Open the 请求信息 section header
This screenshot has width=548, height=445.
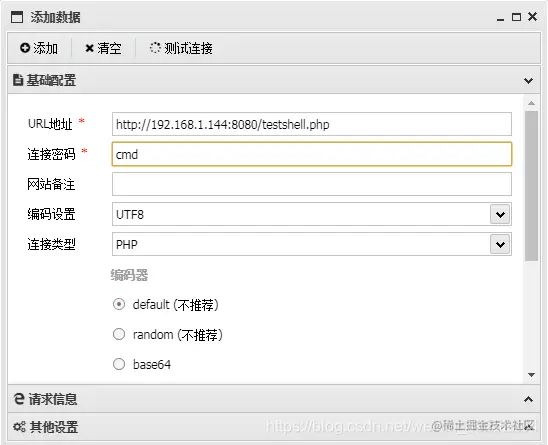pyautogui.click(x=274, y=399)
